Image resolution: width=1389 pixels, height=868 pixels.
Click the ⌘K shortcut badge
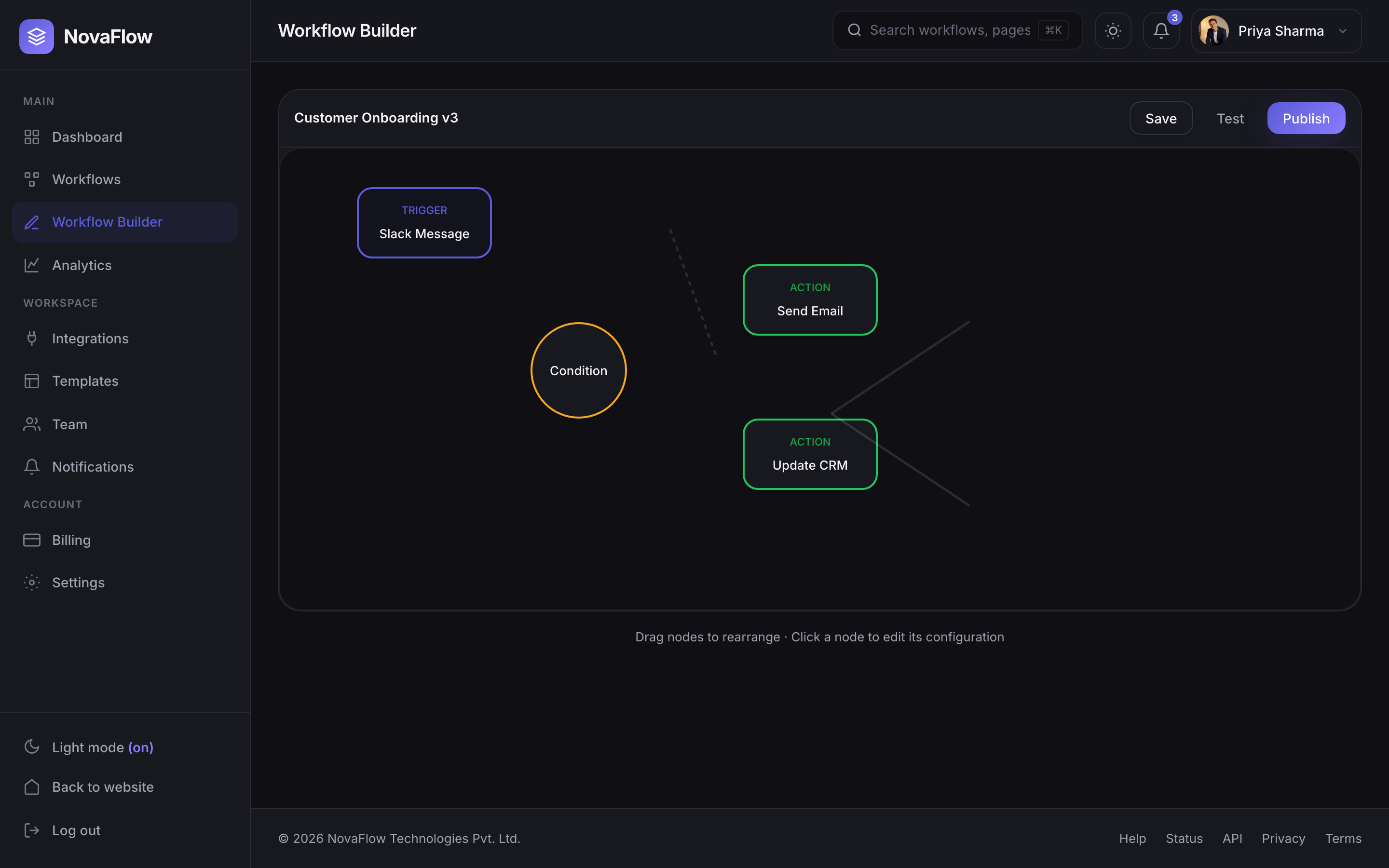(1053, 30)
